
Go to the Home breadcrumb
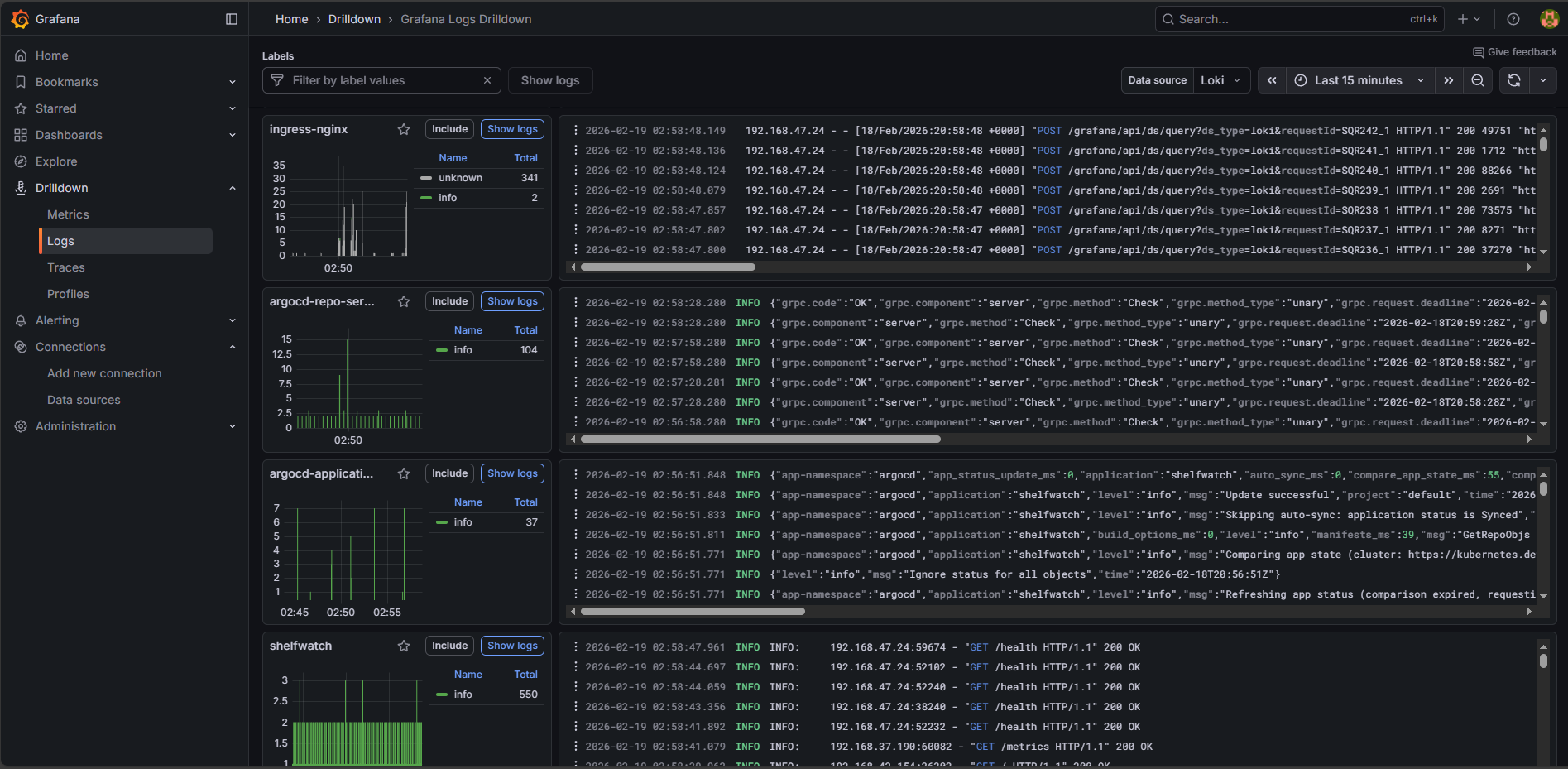click(291, 19)
